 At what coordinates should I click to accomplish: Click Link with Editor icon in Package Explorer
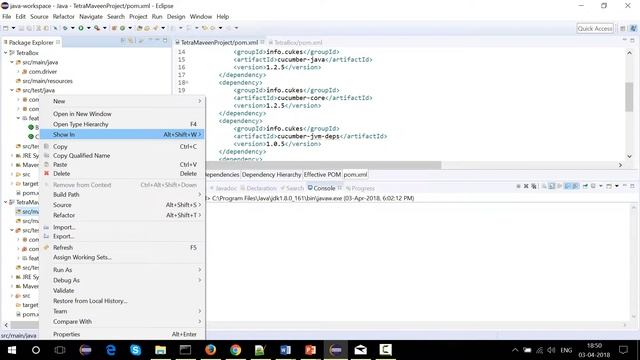click(131, 40)
